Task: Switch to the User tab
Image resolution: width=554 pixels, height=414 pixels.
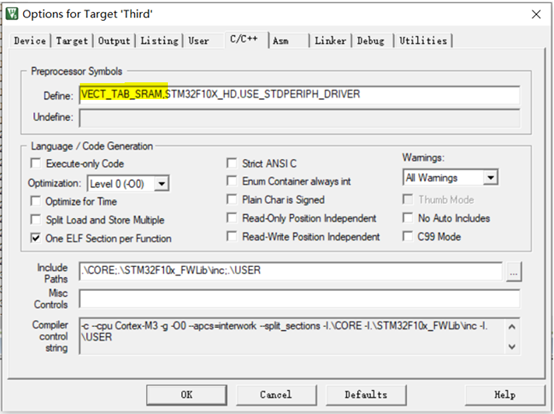Action: pos(199,41)
